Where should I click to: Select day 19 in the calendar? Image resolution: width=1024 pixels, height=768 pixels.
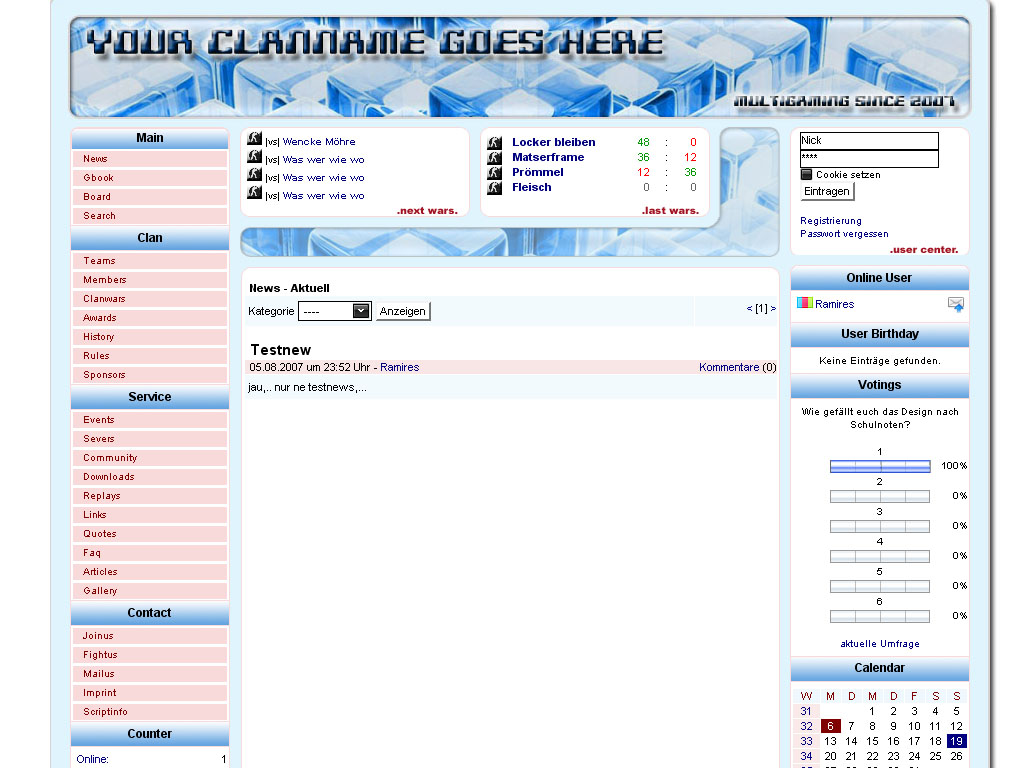956,741
